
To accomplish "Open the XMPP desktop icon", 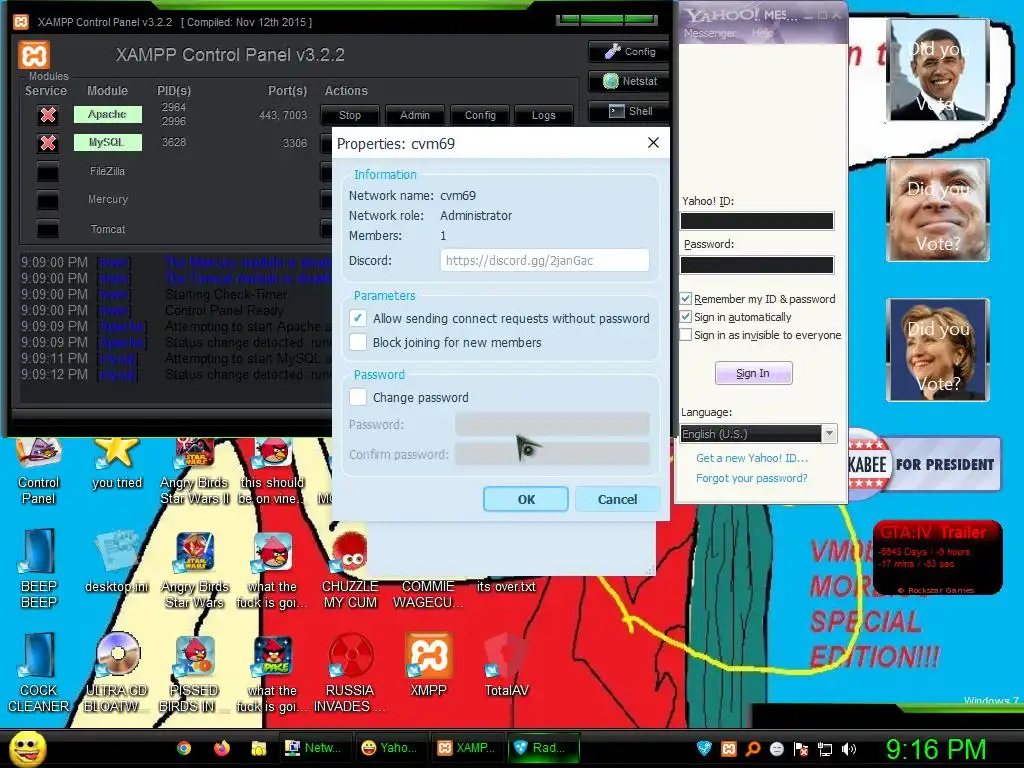I will click(428, 665).
